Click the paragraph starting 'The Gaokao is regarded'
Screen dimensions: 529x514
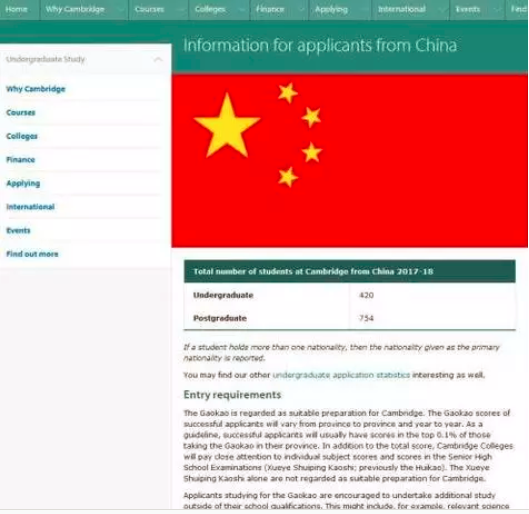[348, 446]
